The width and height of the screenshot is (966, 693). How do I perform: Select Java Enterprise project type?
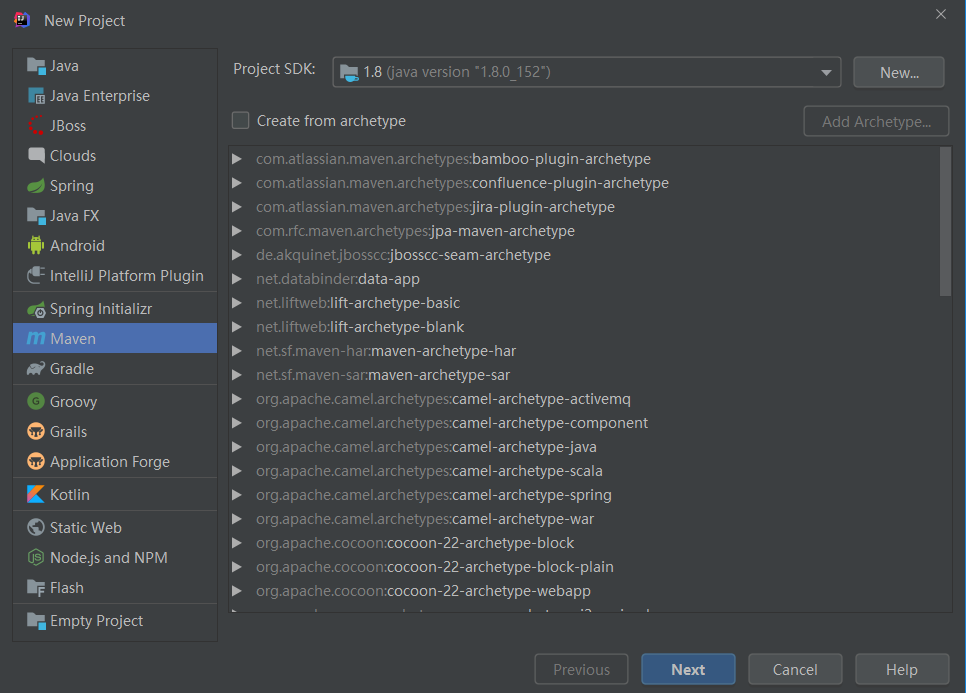(115, 96)
